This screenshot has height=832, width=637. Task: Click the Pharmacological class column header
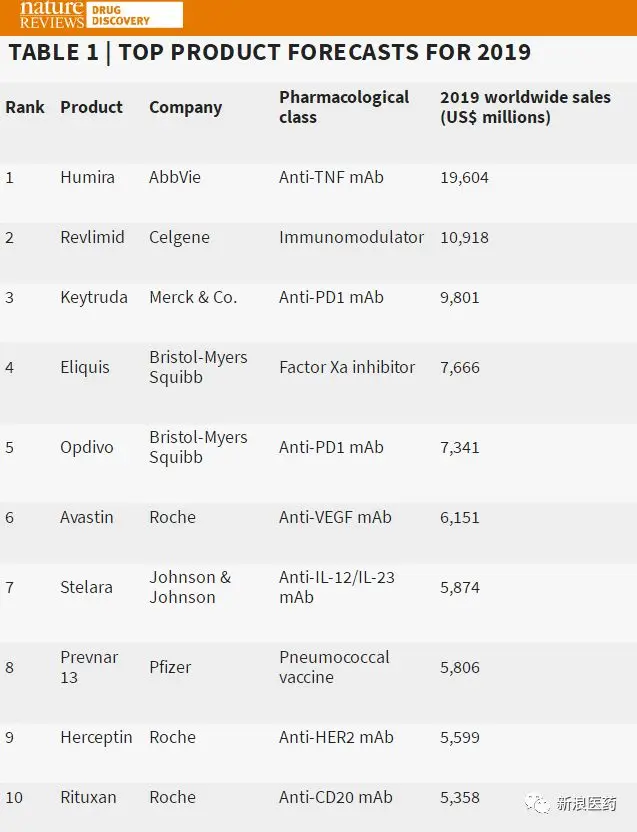point(344,107)
